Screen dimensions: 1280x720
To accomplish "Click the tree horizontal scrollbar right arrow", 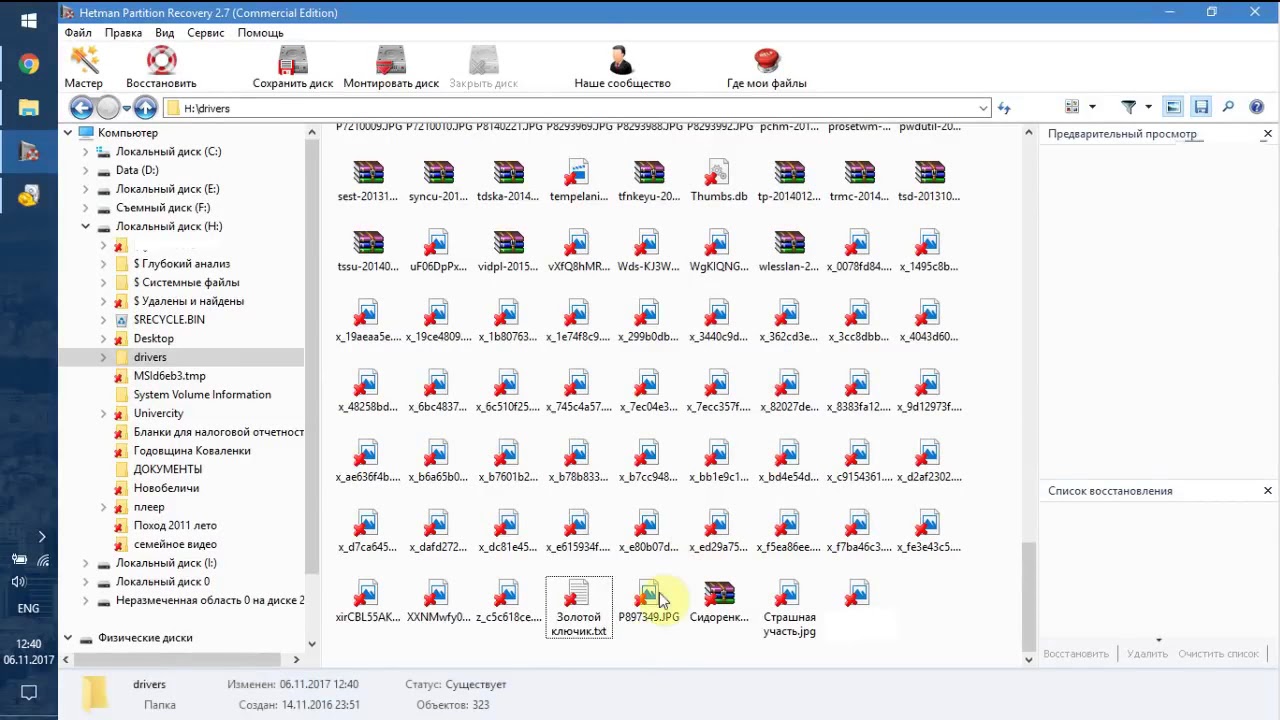I will coord(296,659).
